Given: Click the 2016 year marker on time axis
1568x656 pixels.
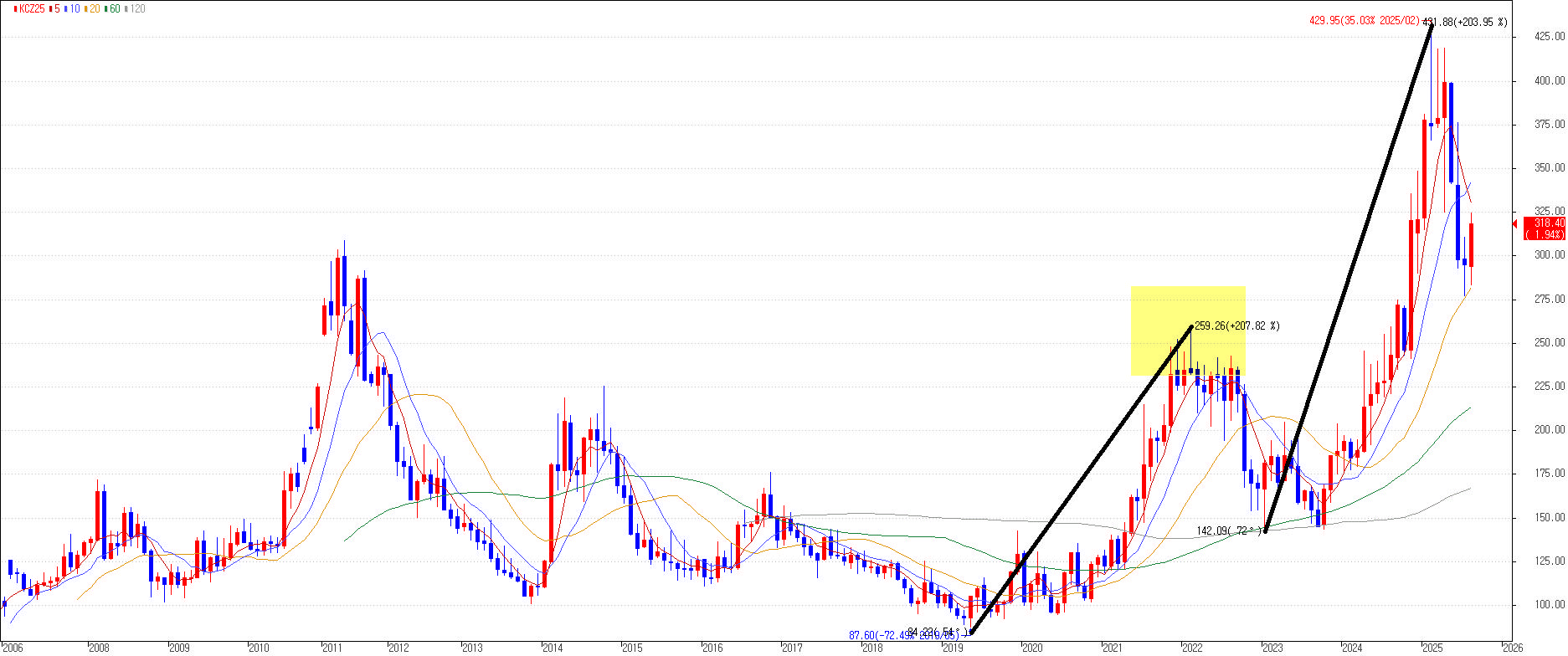Looking at the screenshot, I should [x=712, y=648].
